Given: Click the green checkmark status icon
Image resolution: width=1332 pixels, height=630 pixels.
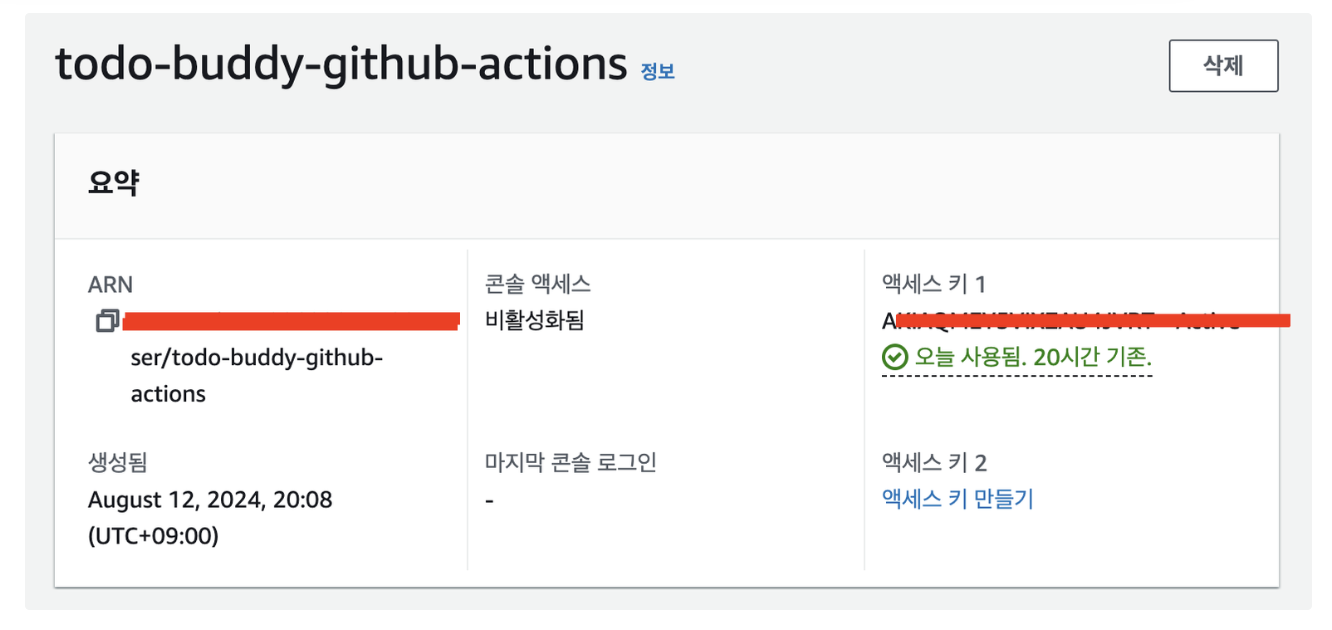Looking at the screenshot, I should (894, 356).
